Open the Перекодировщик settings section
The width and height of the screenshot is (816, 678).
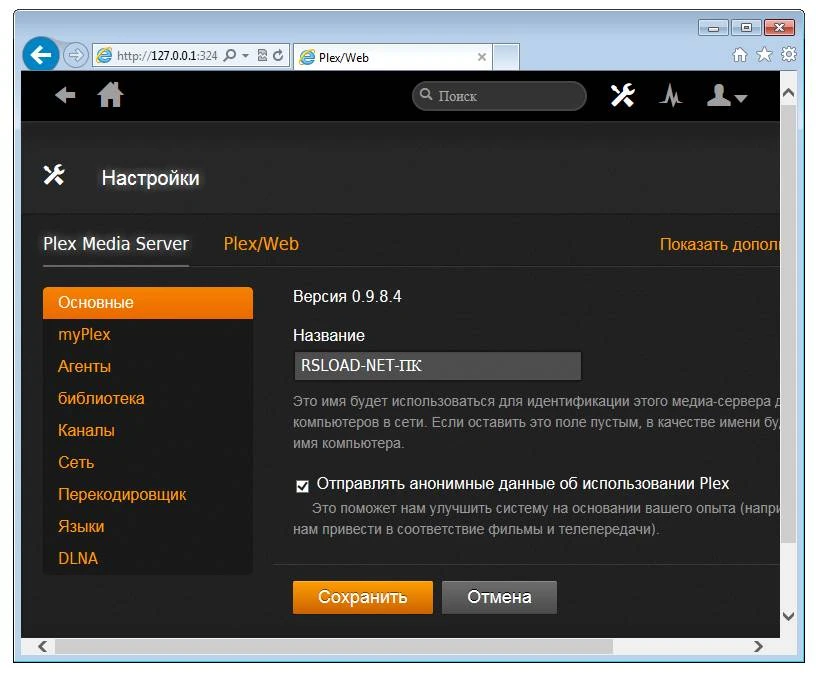(x=122, y=494)
